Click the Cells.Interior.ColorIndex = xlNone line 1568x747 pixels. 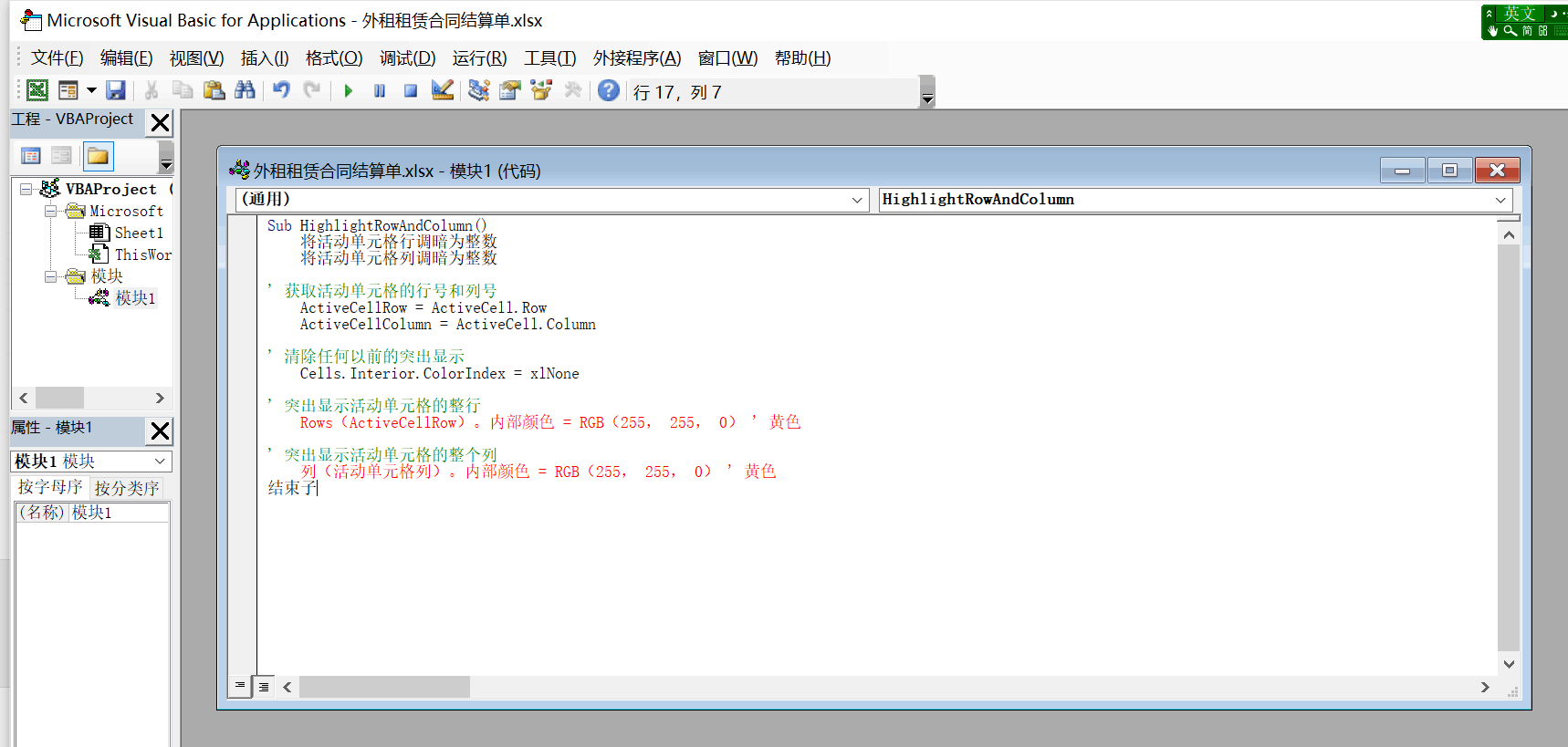point(439,374)
